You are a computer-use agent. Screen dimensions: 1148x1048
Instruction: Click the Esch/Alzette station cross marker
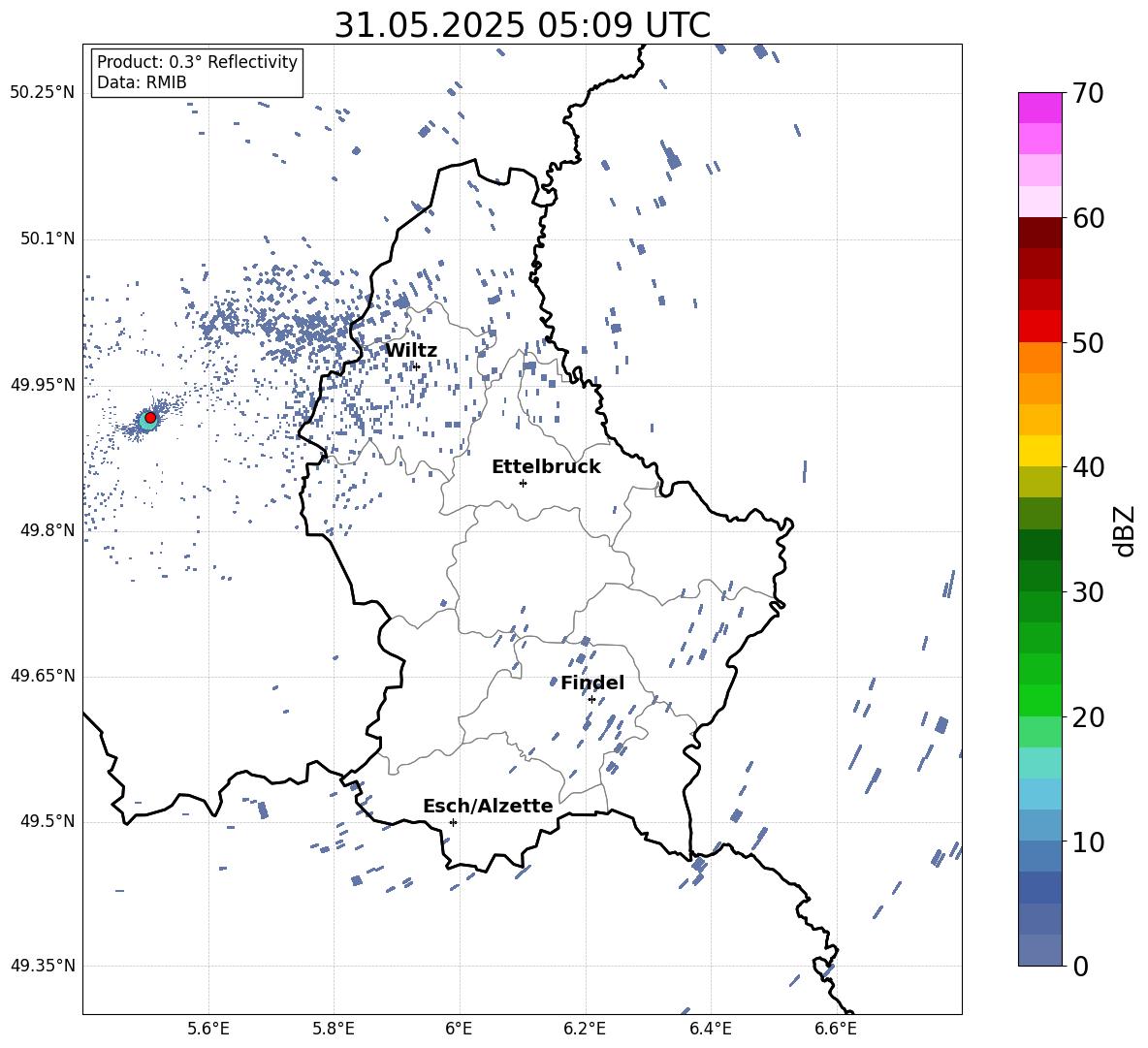coord(453,822)
